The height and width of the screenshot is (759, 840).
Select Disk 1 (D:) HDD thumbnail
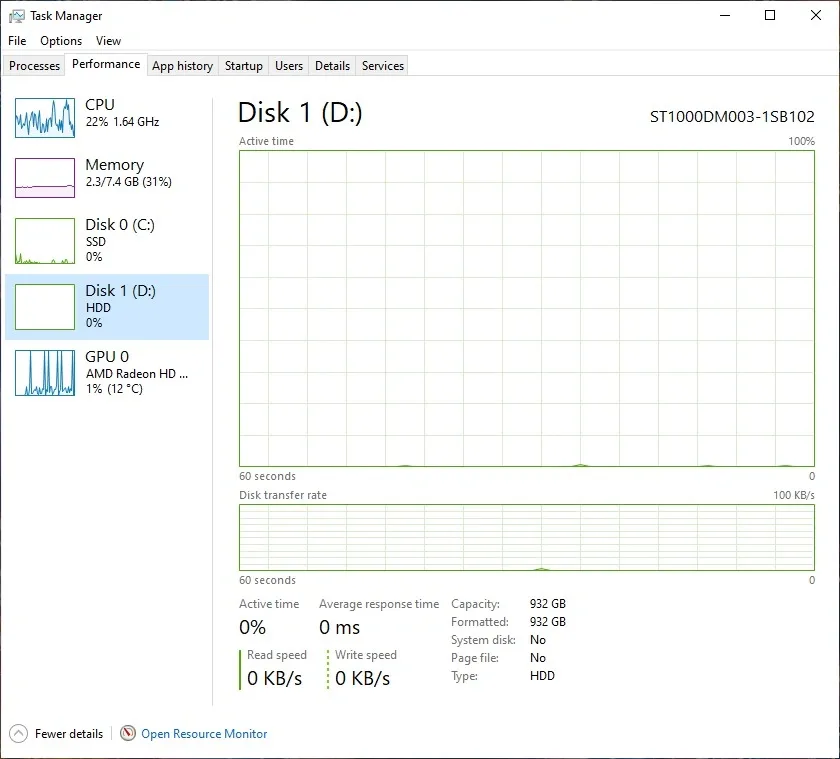[45, 307]
